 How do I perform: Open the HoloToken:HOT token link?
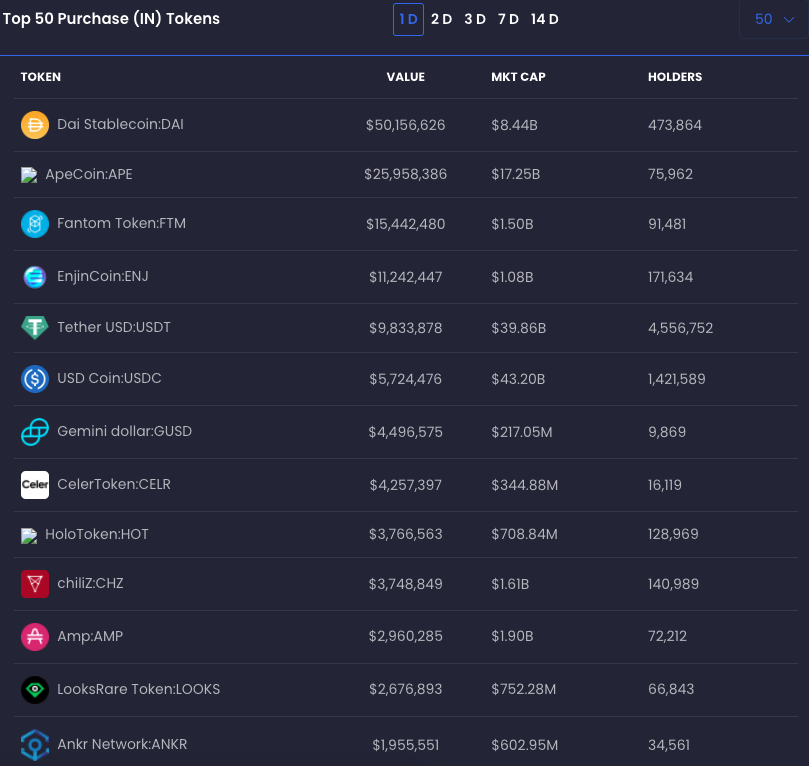coord(96,534)
